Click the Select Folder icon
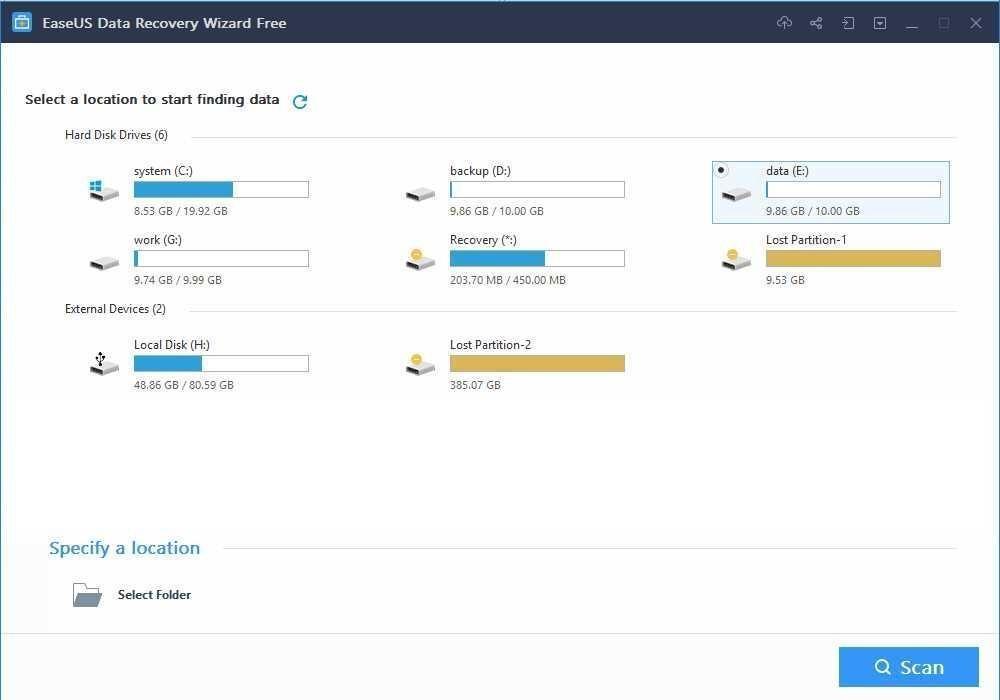Image resolution: width=1000 pixels, height=700 pixels. 87,595
